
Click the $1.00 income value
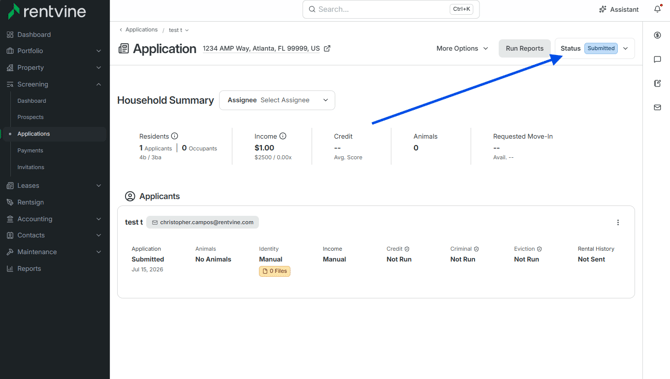(264, 148)
